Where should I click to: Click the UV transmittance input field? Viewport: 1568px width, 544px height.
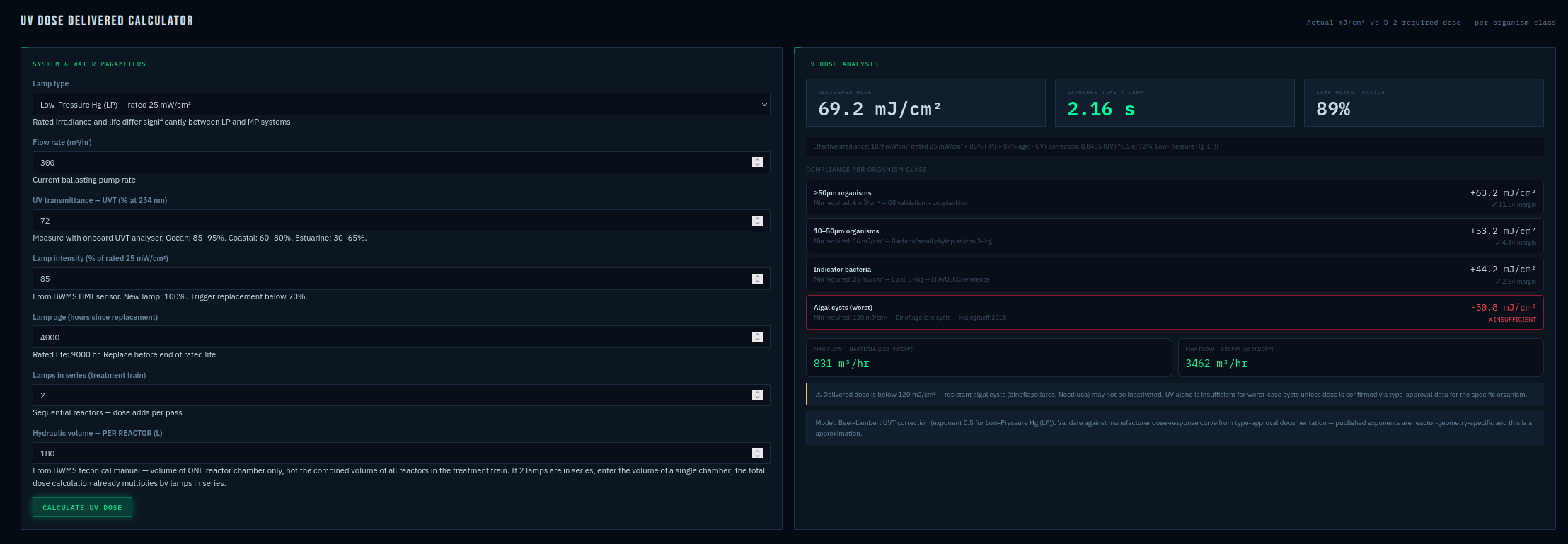click(x=401, y=221)
